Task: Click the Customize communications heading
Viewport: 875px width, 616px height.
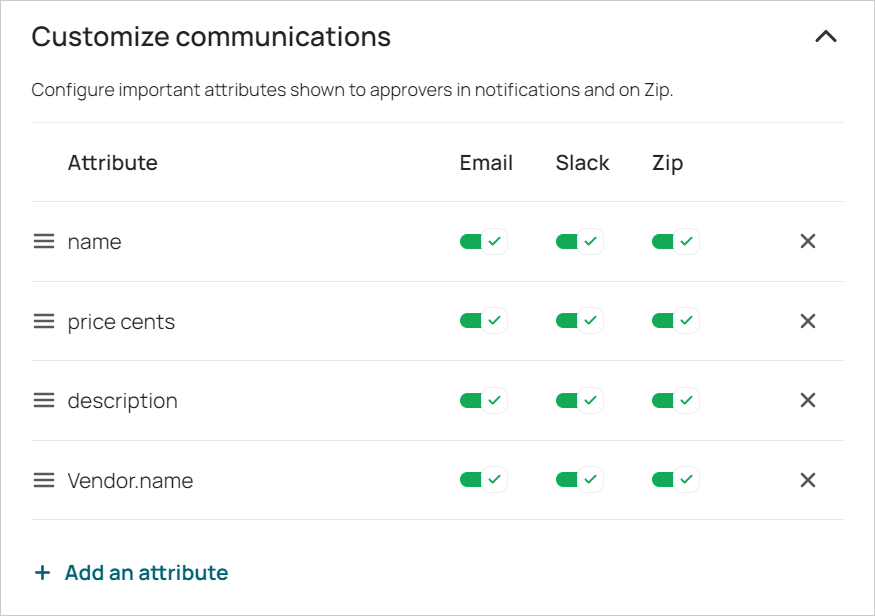Action: click(211, 37)
